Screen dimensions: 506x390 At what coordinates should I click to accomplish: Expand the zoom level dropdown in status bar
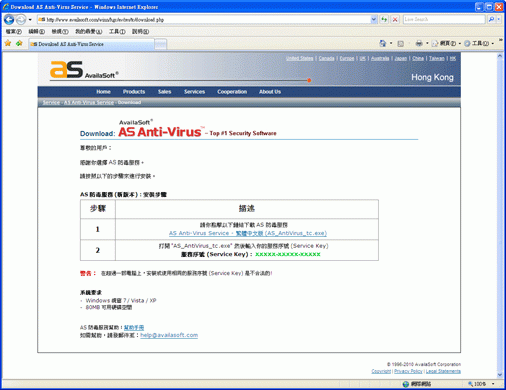(493, 384)
